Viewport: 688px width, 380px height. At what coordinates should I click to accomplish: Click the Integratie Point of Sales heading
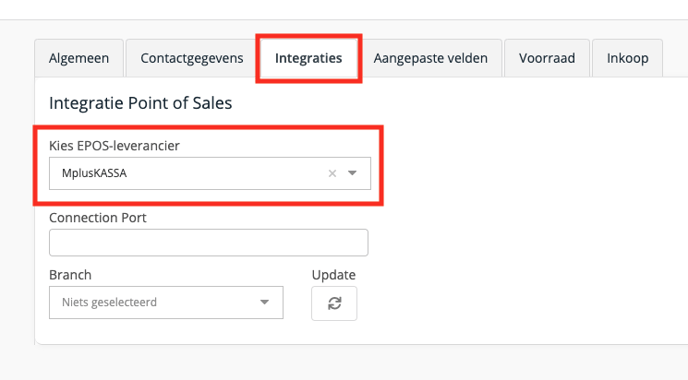coord(140,103)
